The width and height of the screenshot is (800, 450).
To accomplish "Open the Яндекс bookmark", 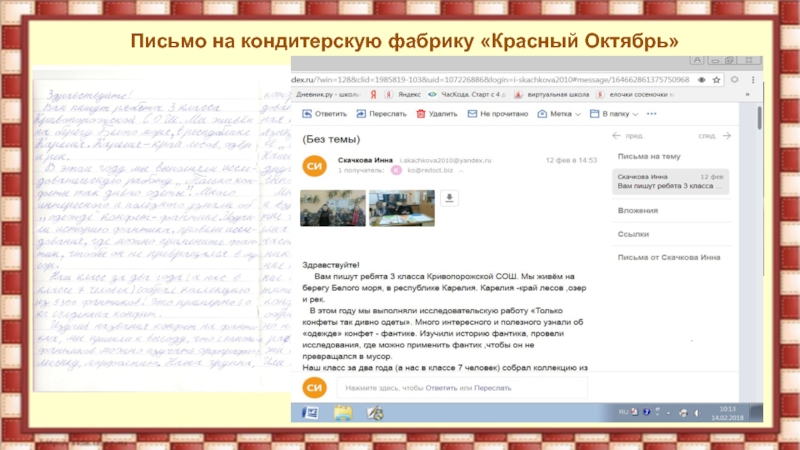I will click(403, 94).
